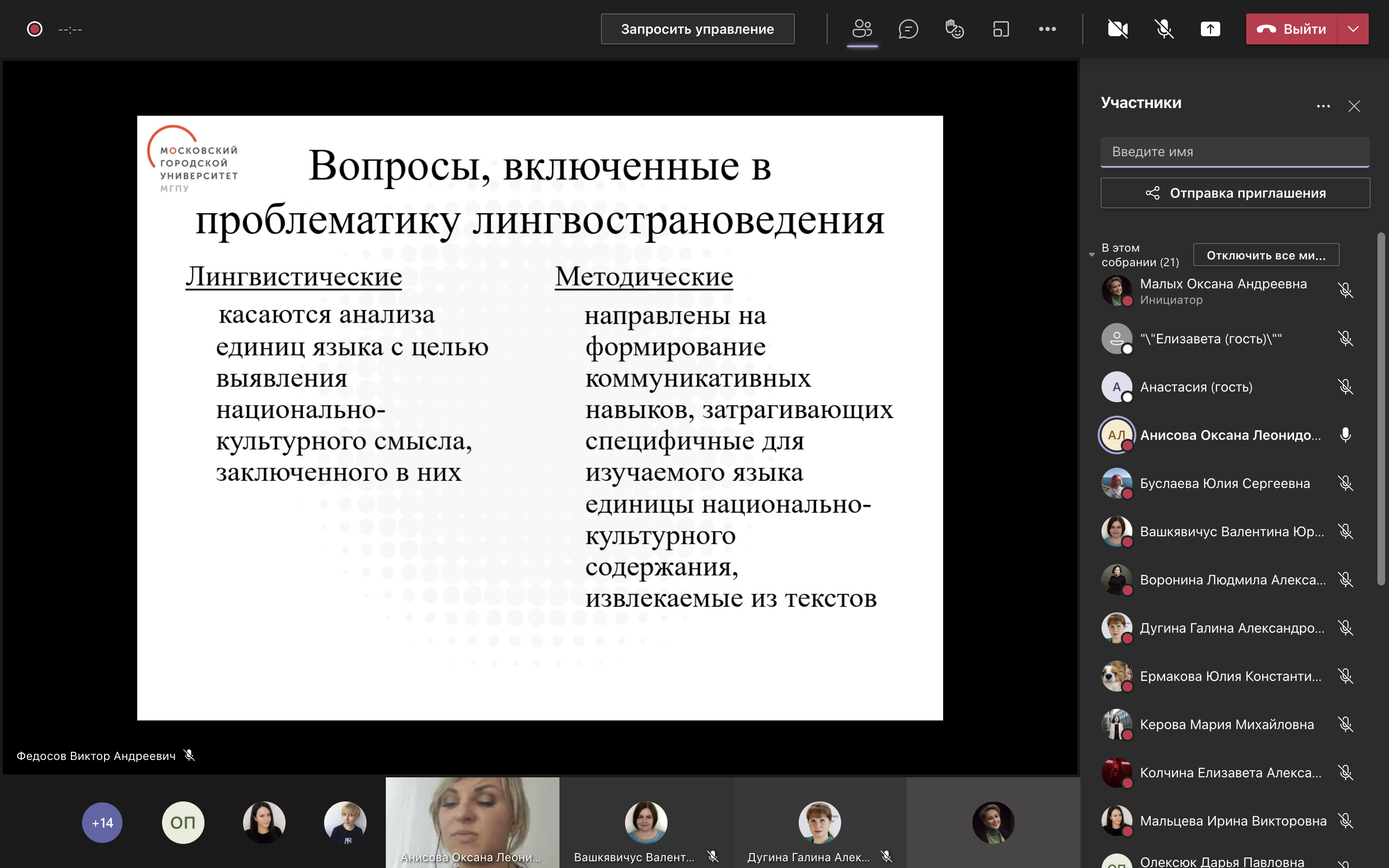
Task: Click the Отключить все микрофоны button
Action: pos(1266,255)
